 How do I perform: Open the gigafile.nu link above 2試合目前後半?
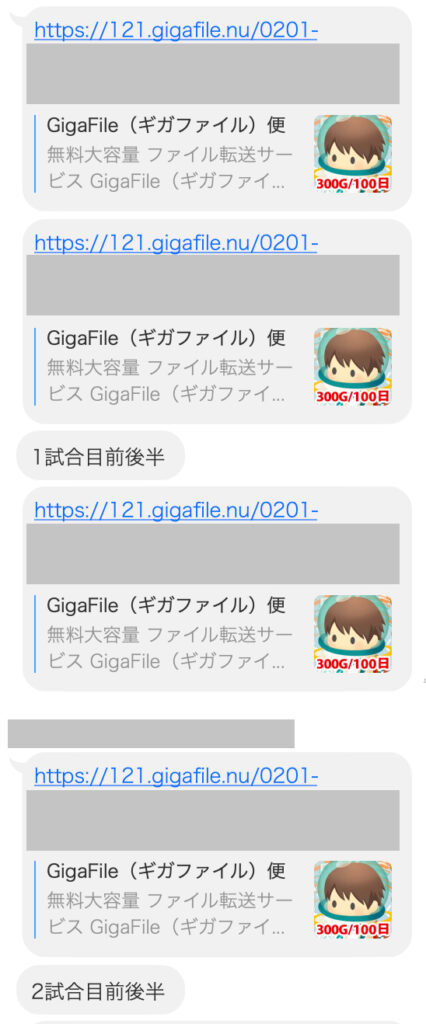pos(176,776)
